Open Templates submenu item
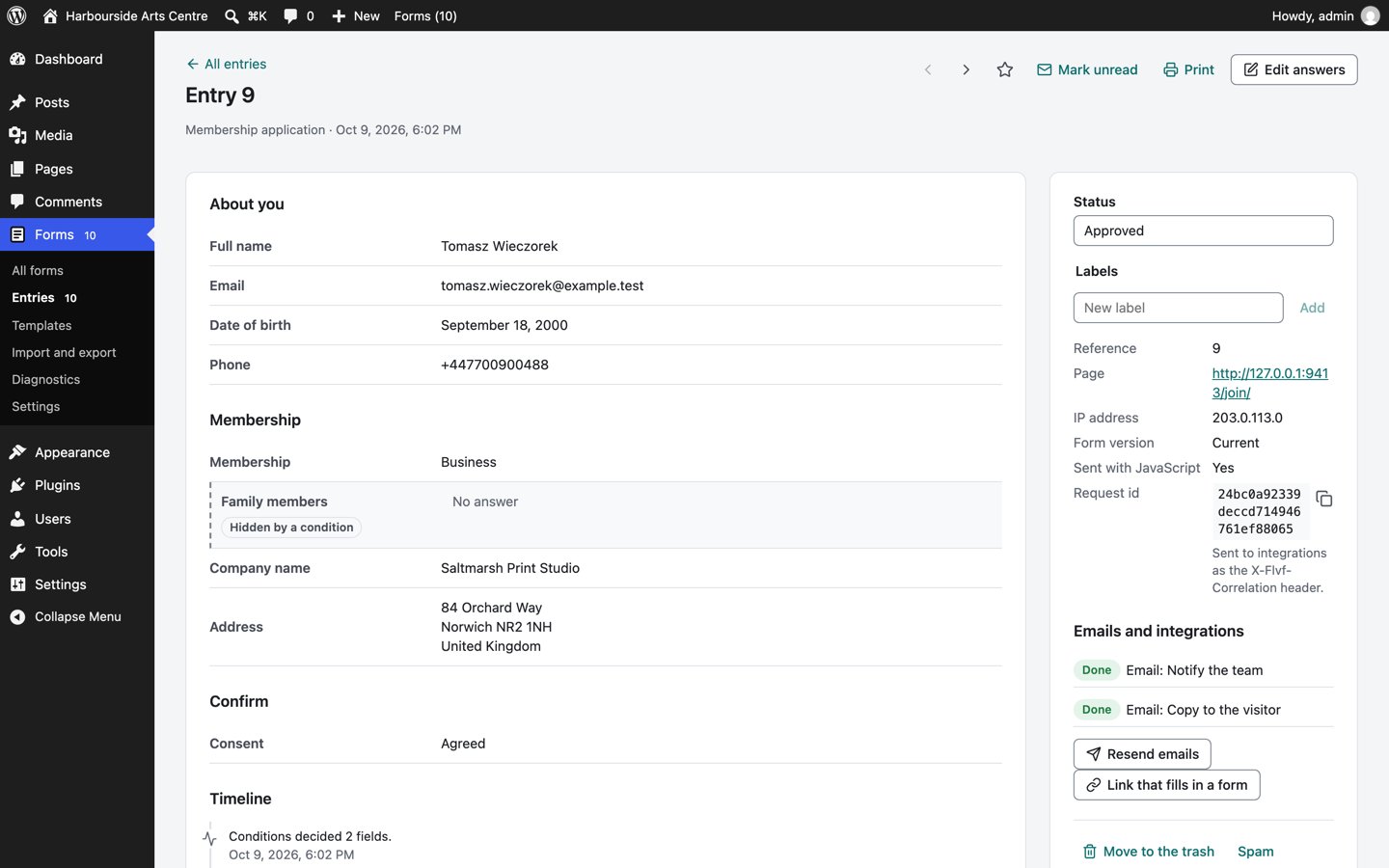The width and height of the screenshot is (1389, 868). pos(41,326)
